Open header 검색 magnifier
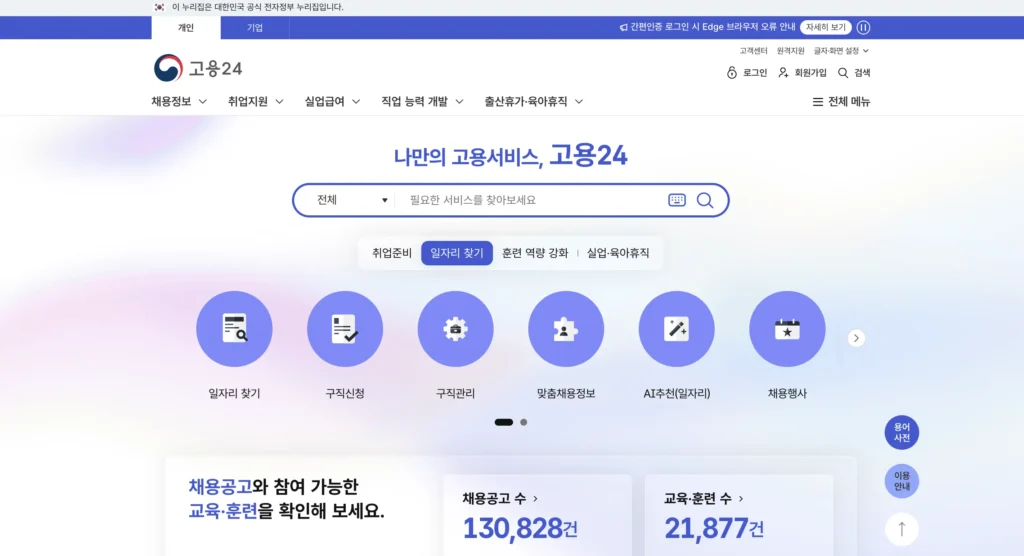 tap(854, 73)
